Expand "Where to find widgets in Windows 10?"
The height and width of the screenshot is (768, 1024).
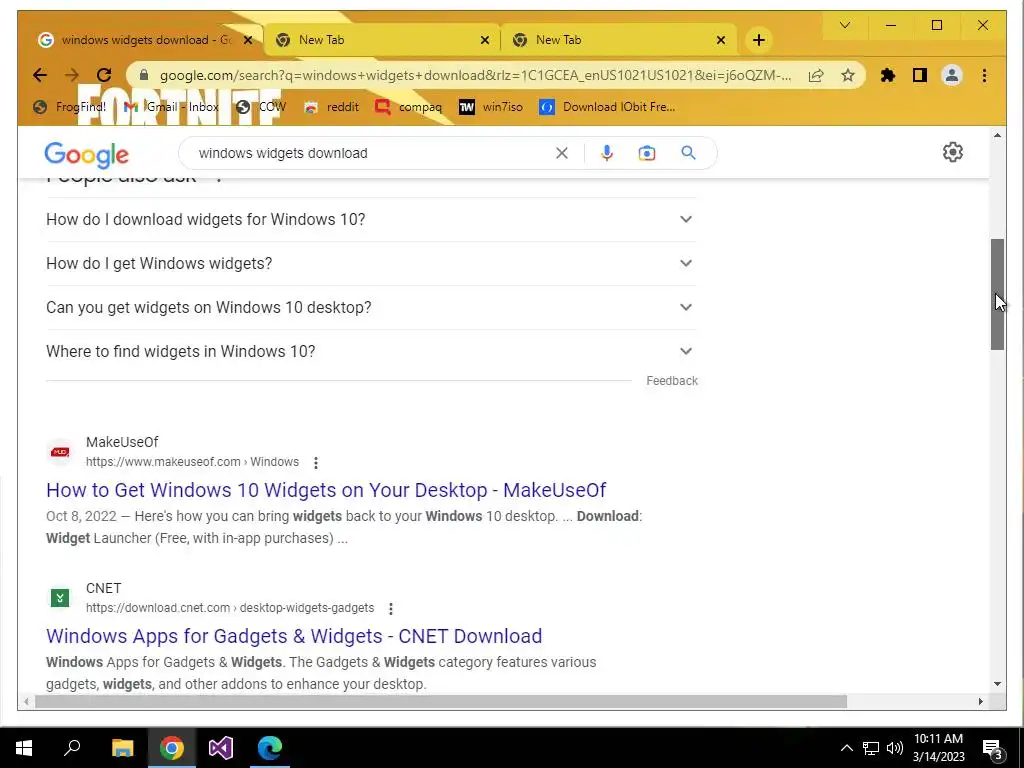click(x=371, y=351)
